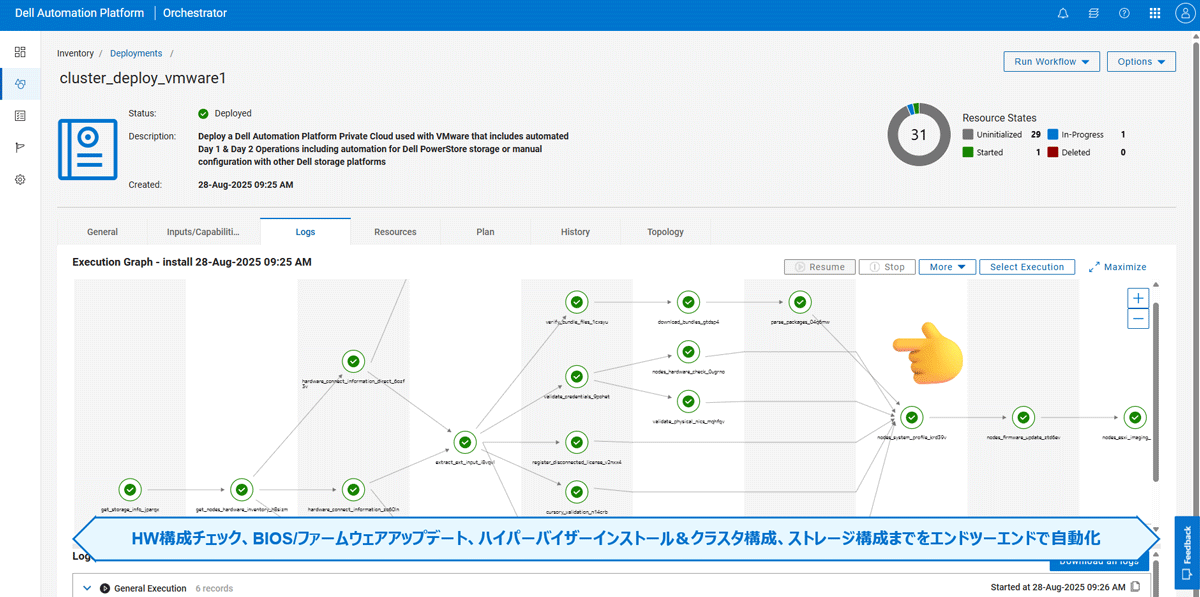Viewport: 1200px width, 597px height.
Task: Open the tasks list icon in header
Action: click(x=1094, y=14)
